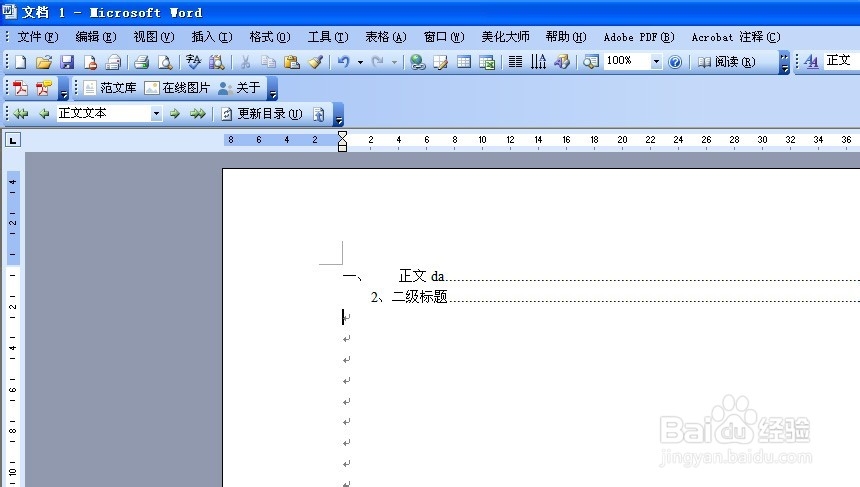Insert Excel worksheet icon
The height and width of the screenshot is (487, 860).
point(487,61)
